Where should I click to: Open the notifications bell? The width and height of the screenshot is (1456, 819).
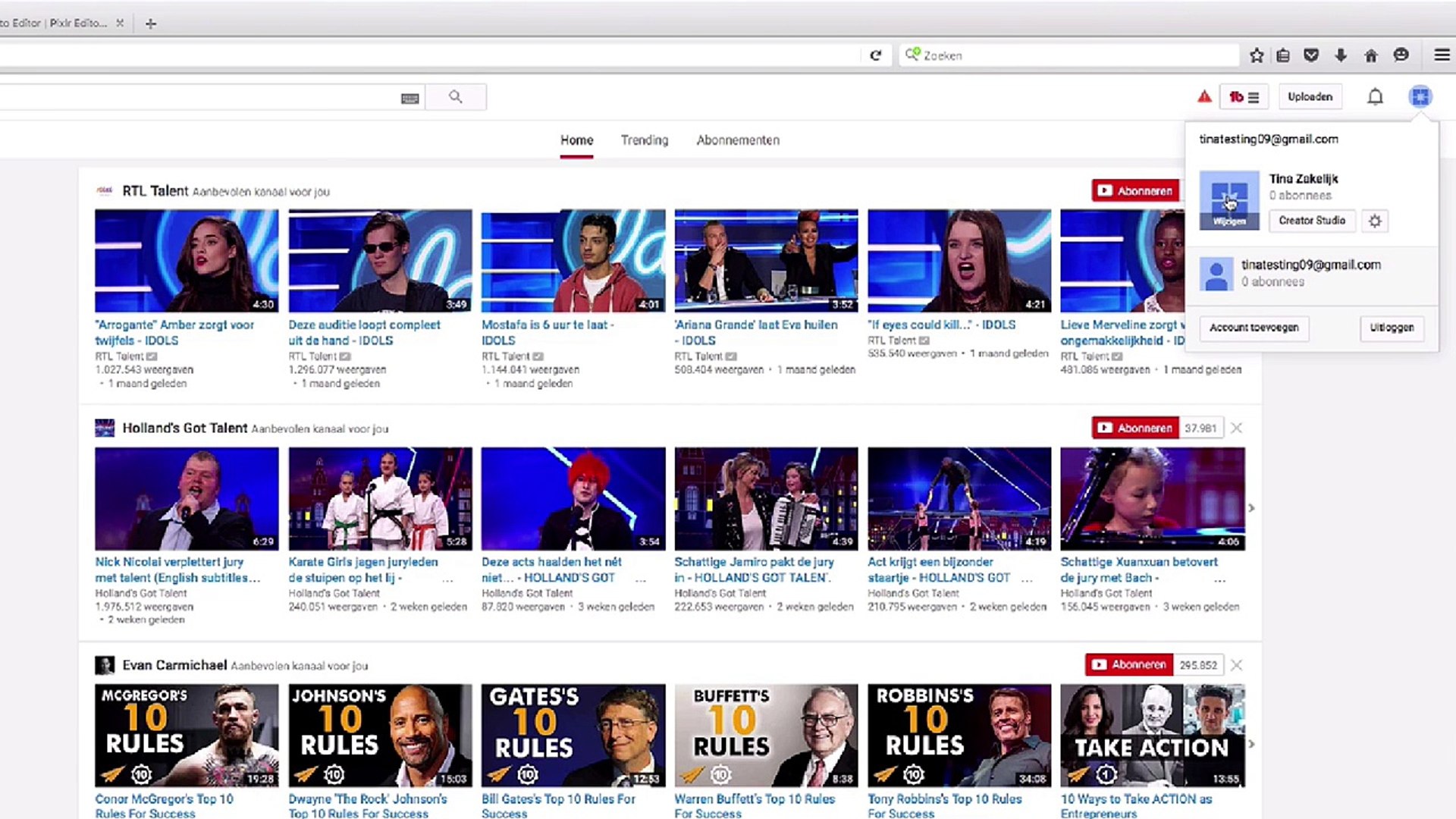[1375, 97]
